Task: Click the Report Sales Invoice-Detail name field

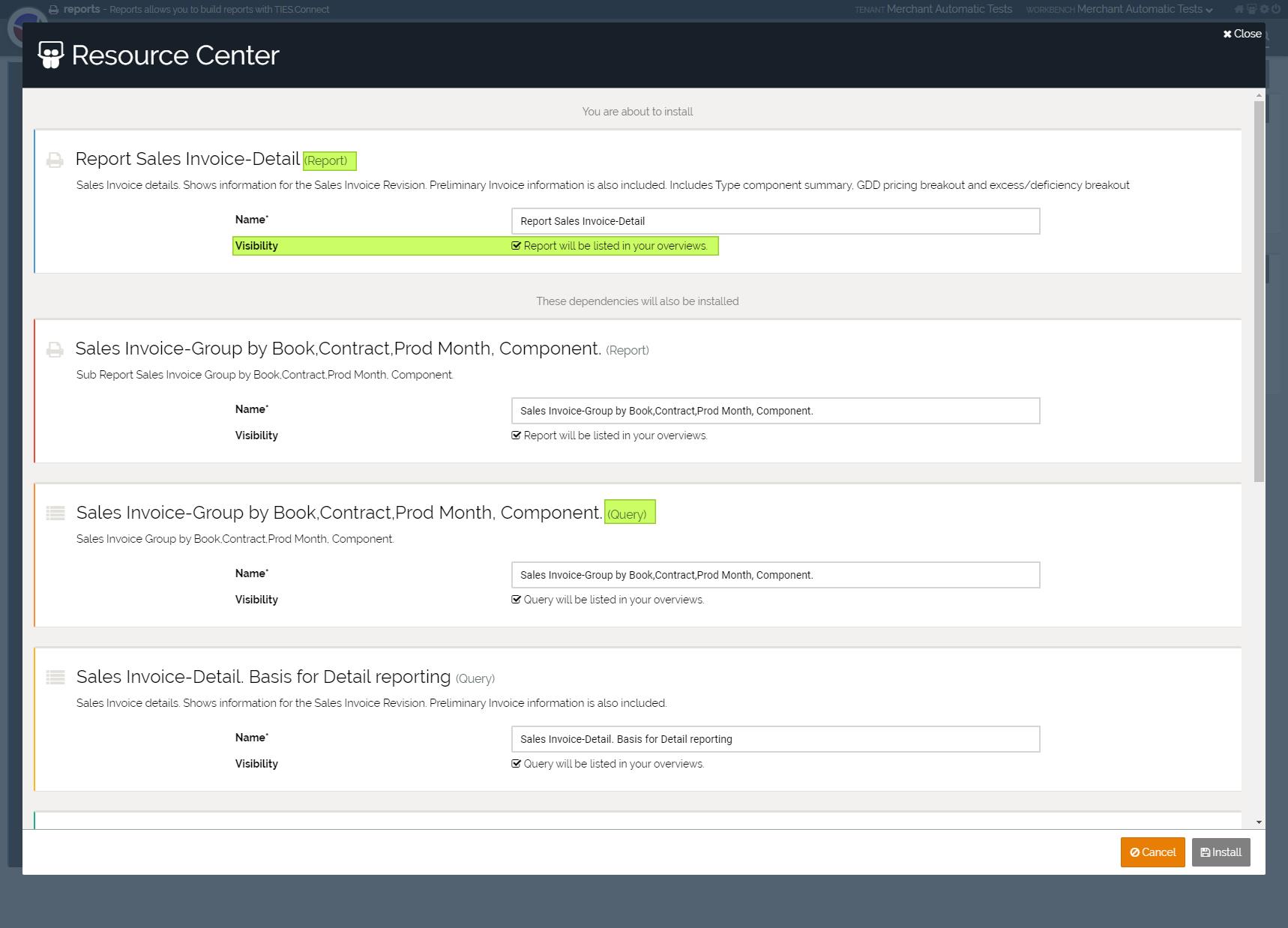Action: coord(775,221)
